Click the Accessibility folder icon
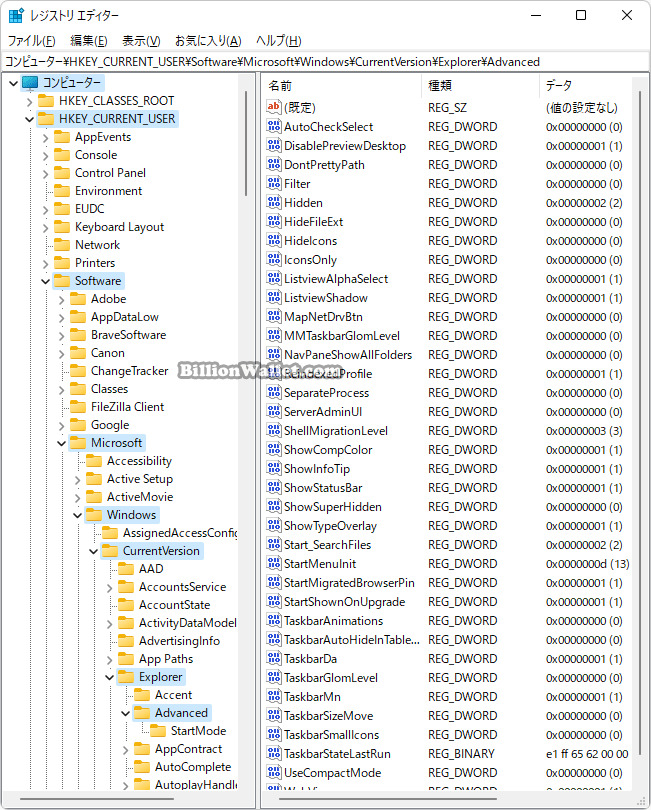 [x=94, y=460]
